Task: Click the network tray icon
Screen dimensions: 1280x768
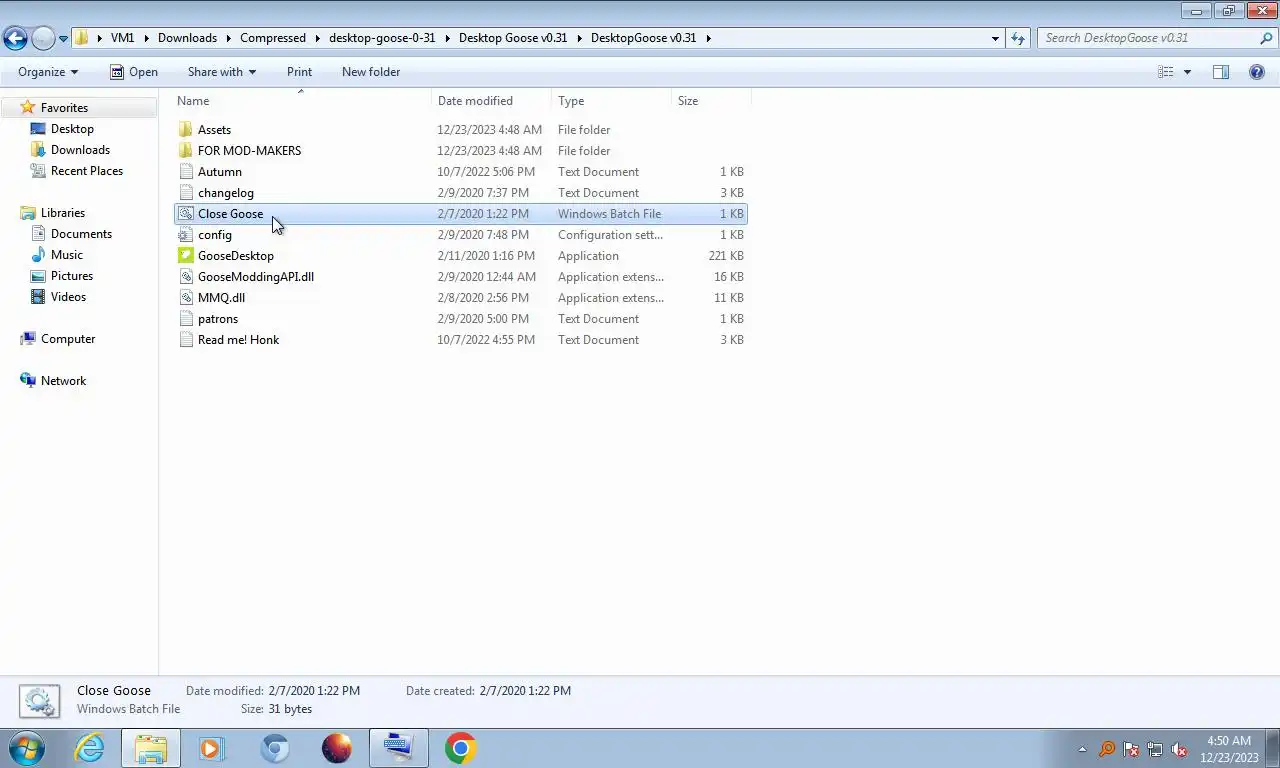Action: (1155, 749)
